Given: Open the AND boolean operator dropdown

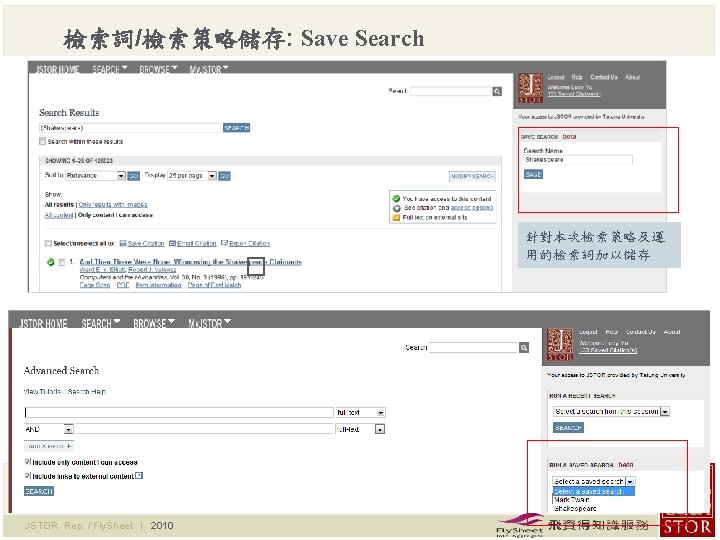Looking at the screenshot, I should pos(49,429).
